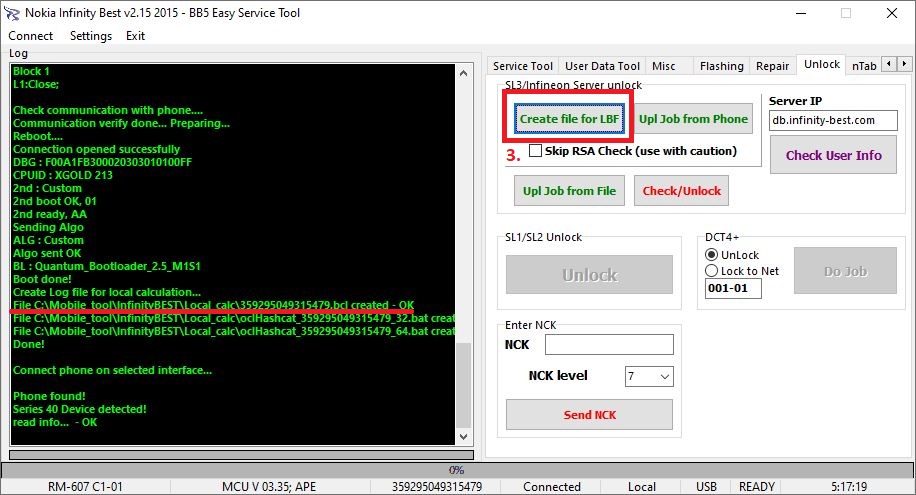Click status bar entry 'RM-607 C1-01'
This screenshot has width=916, height=495.
coord(85,487)
